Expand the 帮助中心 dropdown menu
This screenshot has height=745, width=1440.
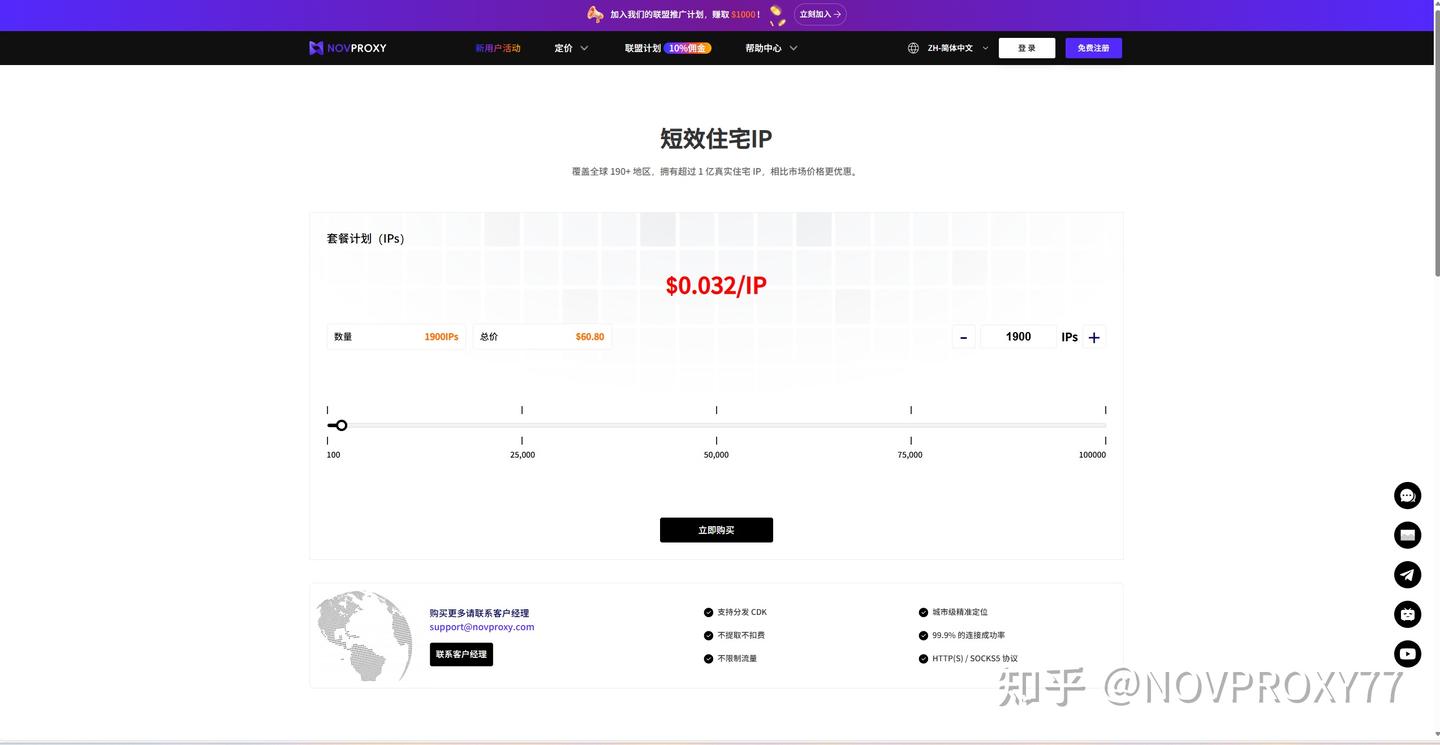tap(770, 47)
